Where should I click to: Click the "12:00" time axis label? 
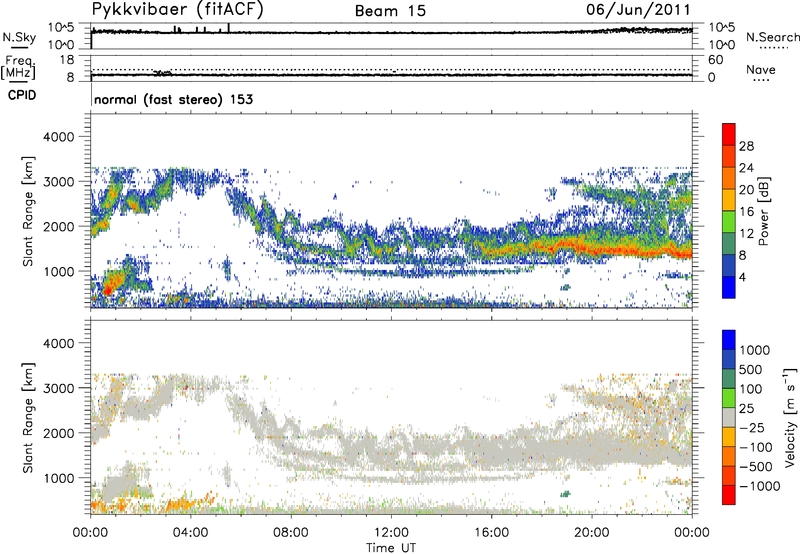[391, 533]
